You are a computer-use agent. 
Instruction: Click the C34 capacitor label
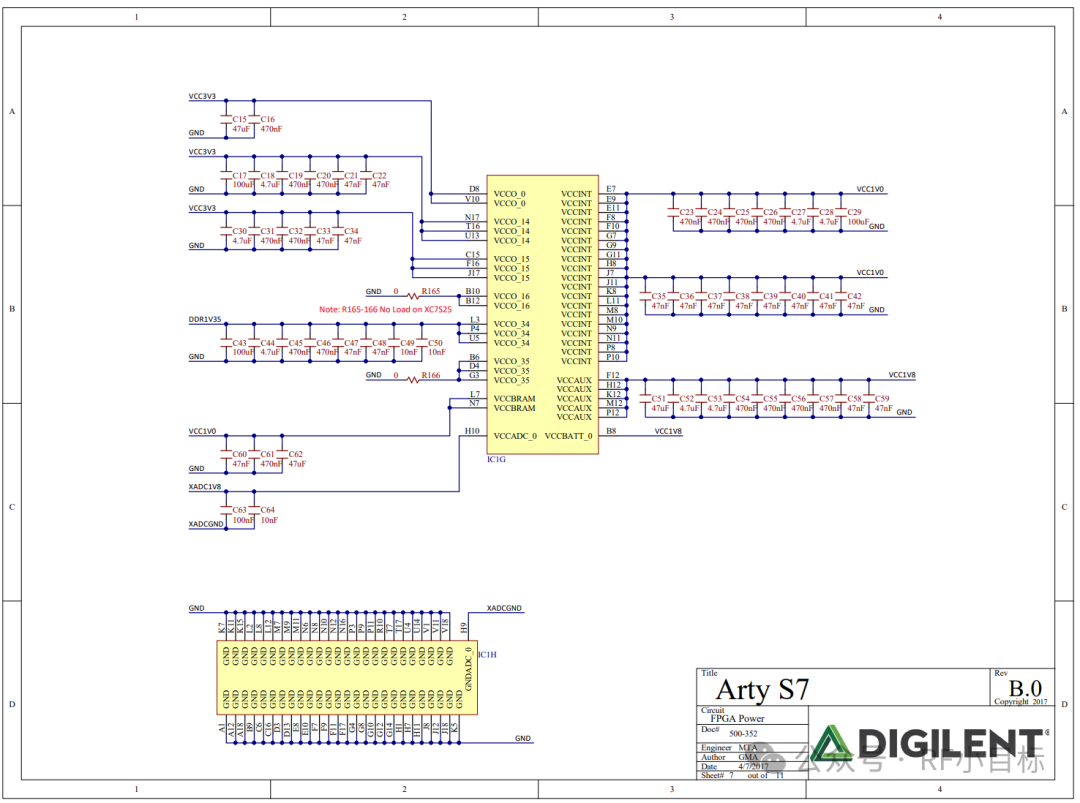click(352, 236)
